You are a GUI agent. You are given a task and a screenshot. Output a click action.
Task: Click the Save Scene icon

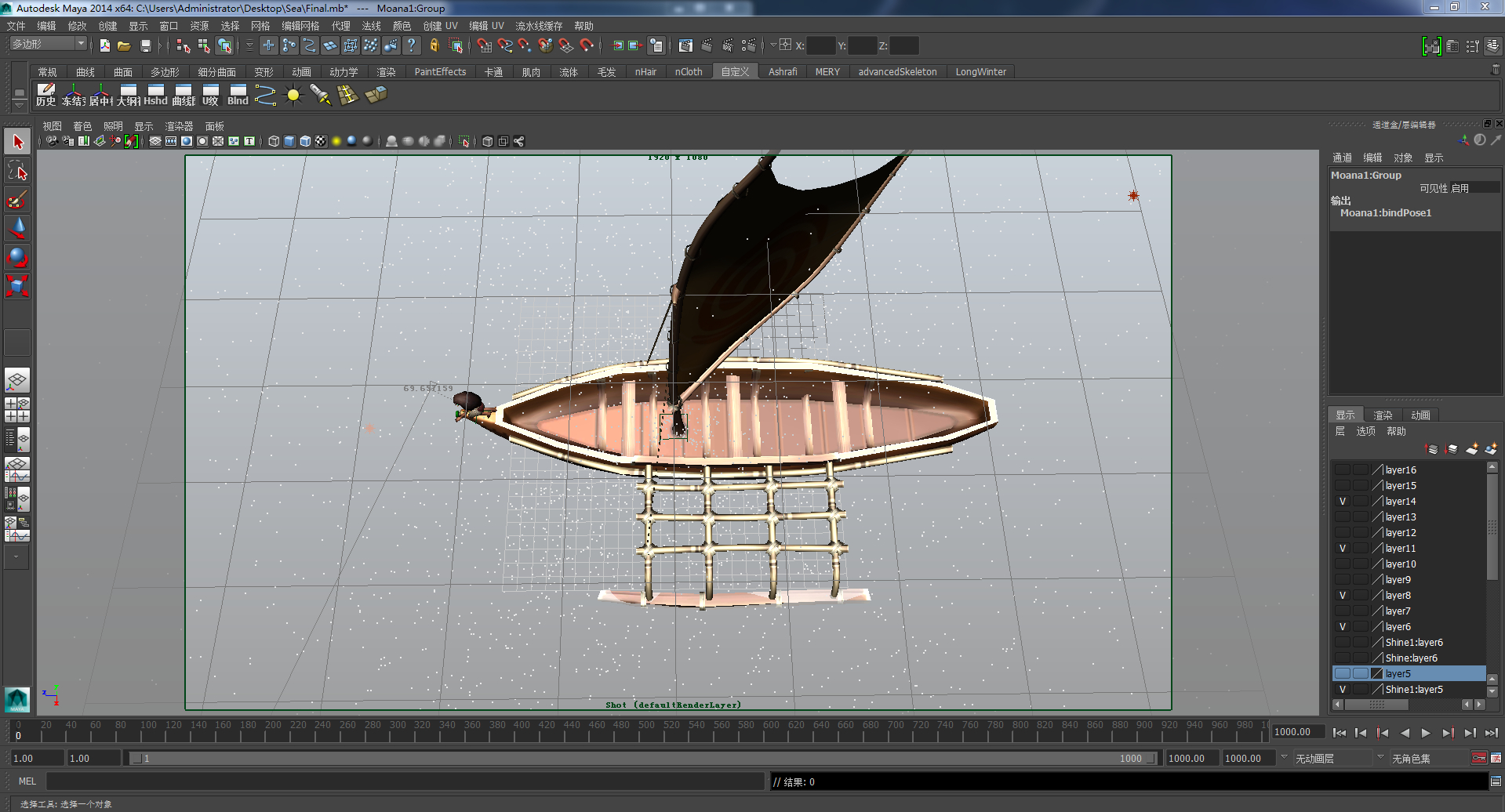click(x=145, y=46)
